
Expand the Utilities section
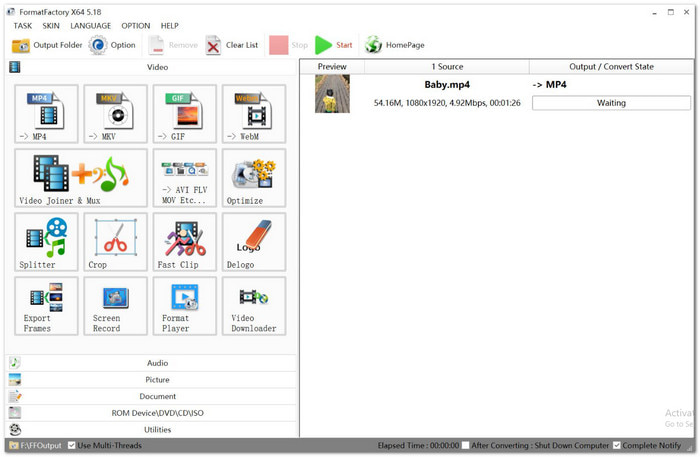click(155, 430)
